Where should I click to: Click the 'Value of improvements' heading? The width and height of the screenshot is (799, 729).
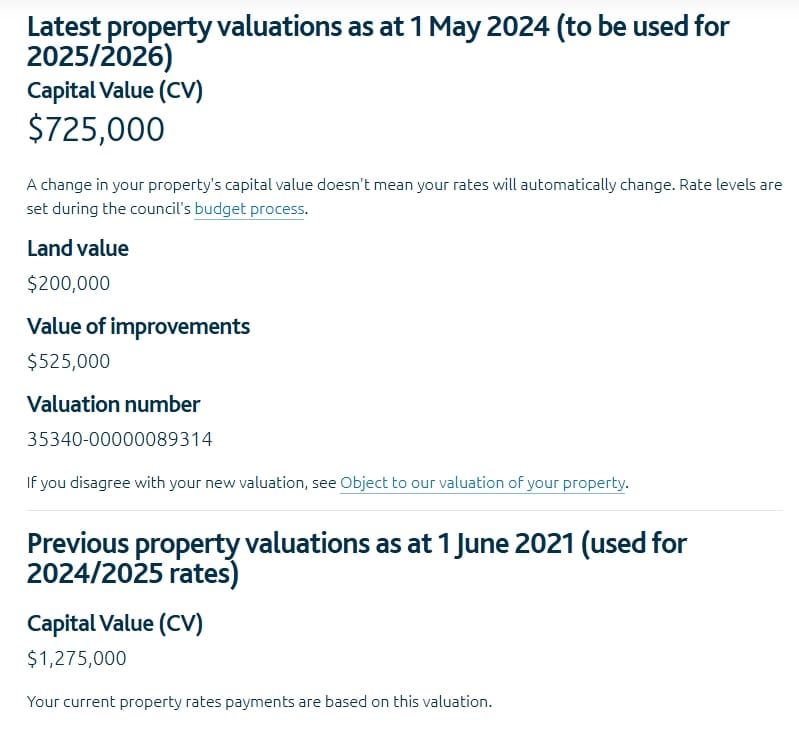coord(138,327)
